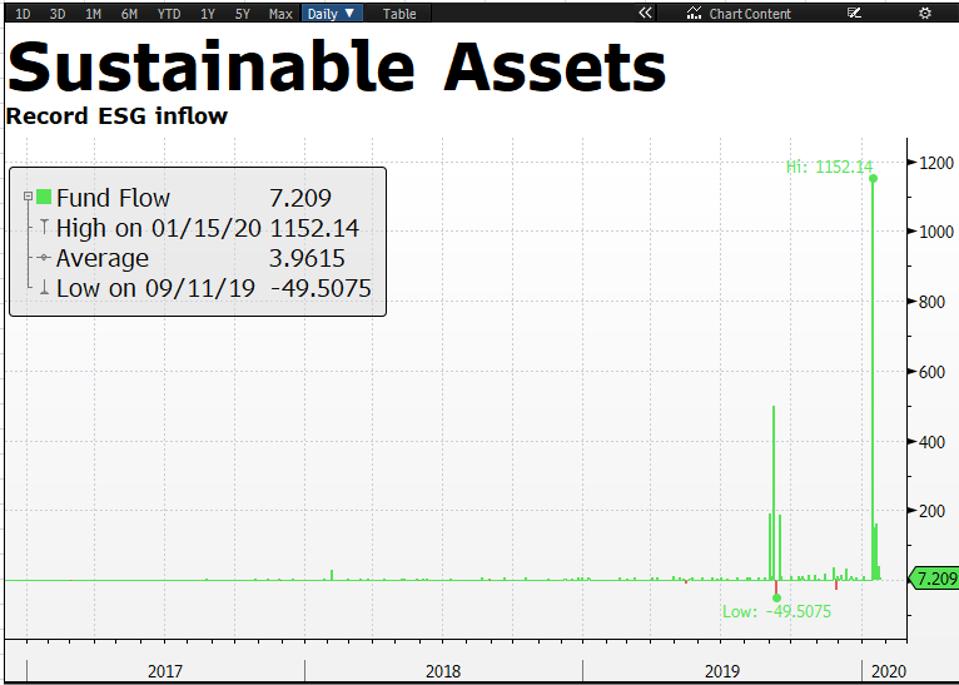Click the Low marker icon beside Low on 09/11/19
The image size is (959, 685).
43,288
